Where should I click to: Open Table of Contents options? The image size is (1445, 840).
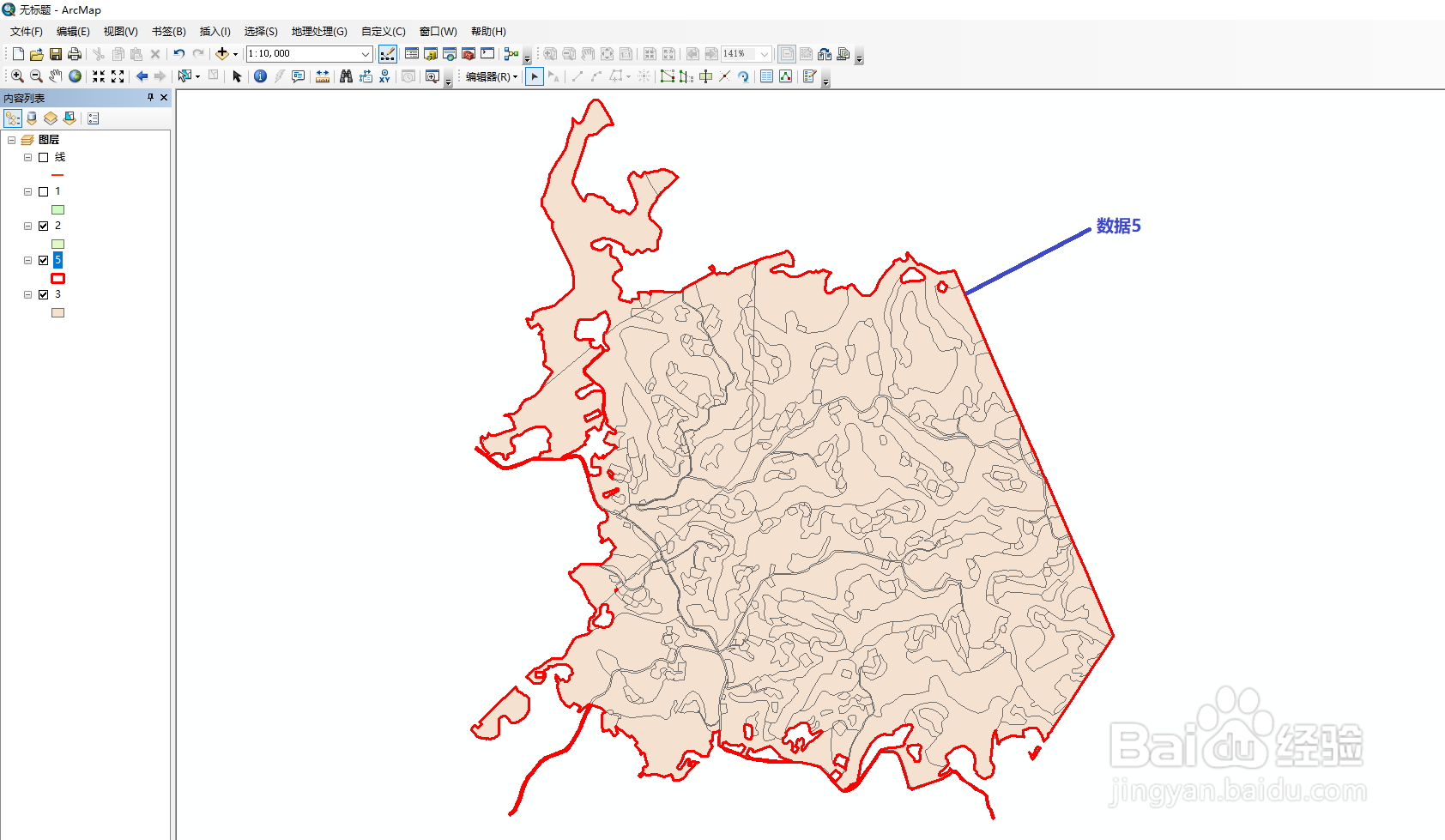[93, 118]
